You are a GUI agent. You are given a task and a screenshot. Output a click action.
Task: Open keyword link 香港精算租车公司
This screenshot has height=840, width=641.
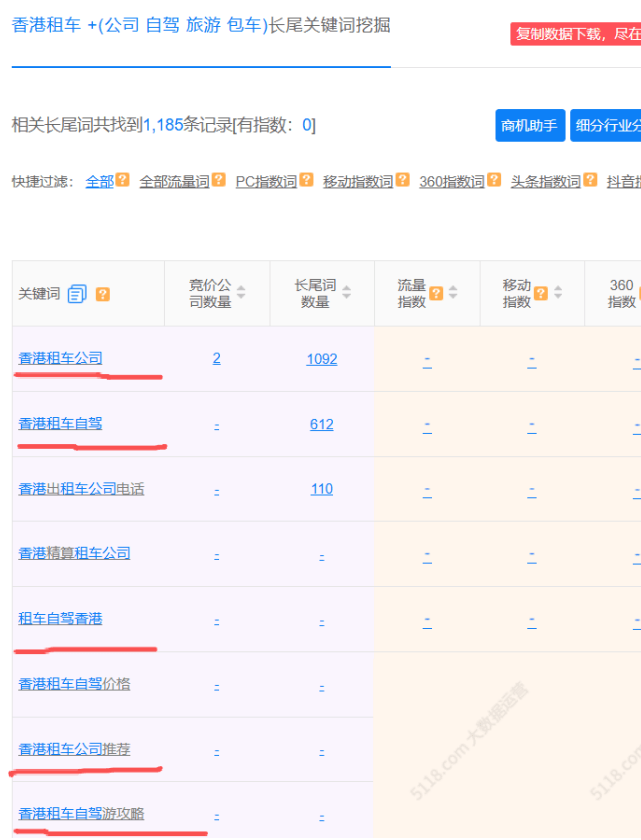click(x=74, y=553)
